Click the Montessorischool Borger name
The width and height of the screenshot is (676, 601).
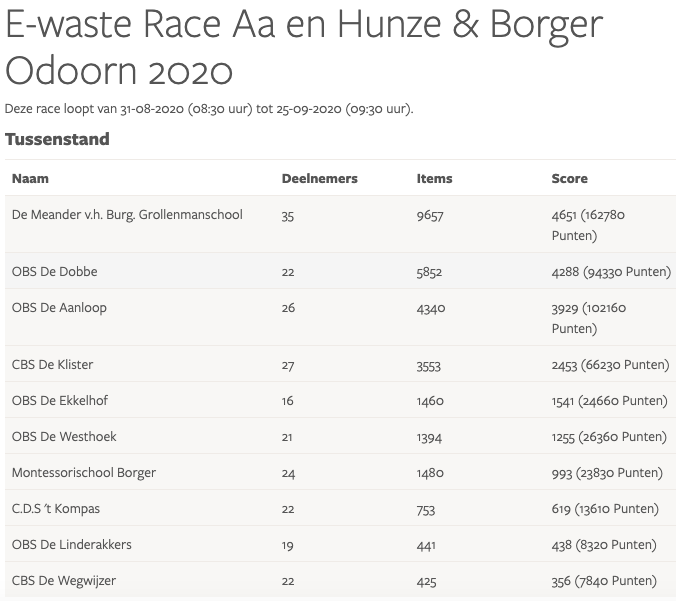point(84,472)
